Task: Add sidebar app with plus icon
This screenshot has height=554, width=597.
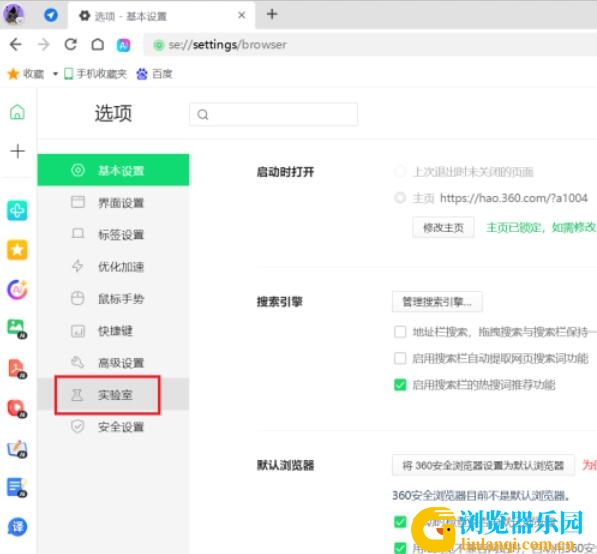Action: click(18, 151)
